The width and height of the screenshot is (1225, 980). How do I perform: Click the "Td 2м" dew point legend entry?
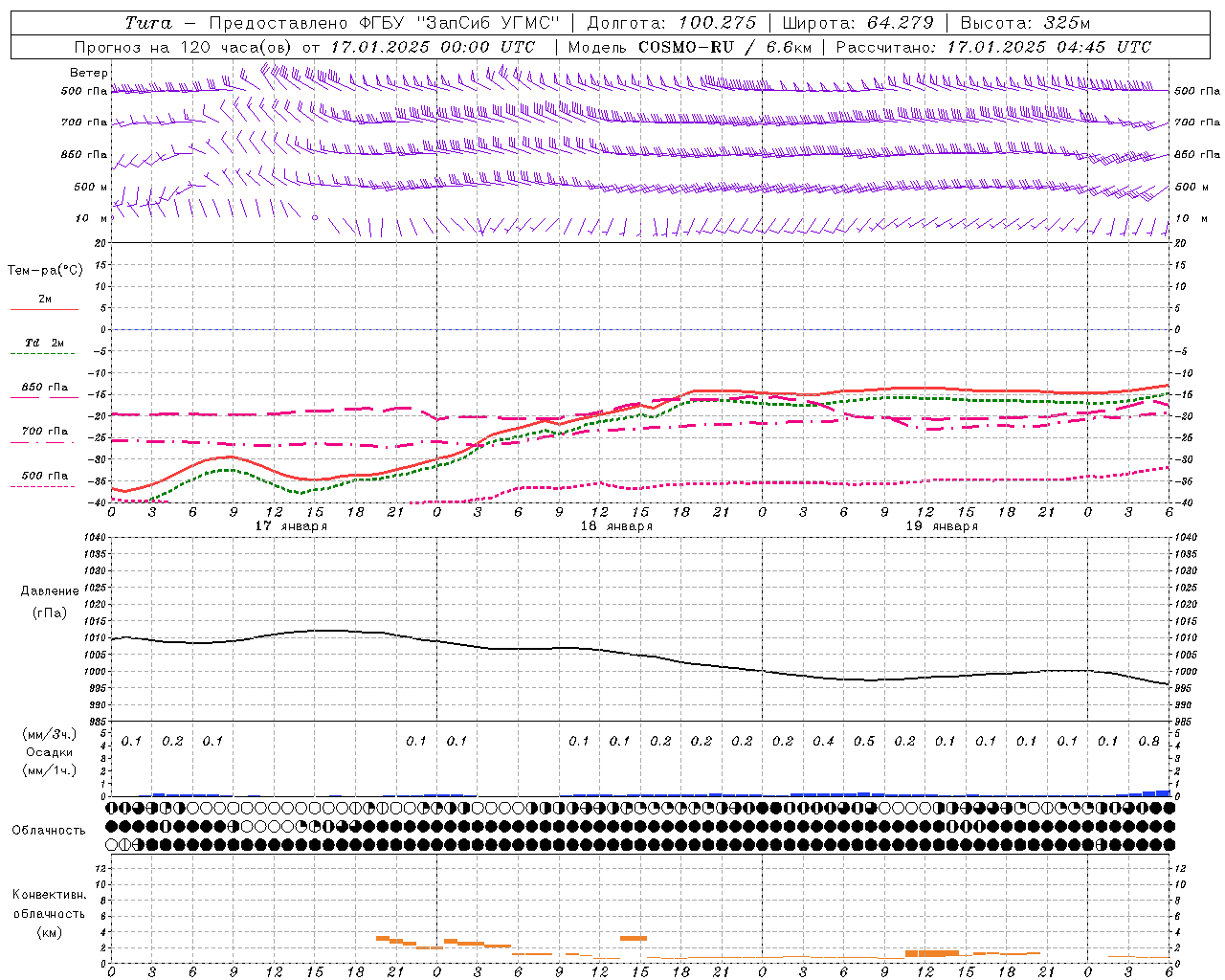tap(45, 343)
